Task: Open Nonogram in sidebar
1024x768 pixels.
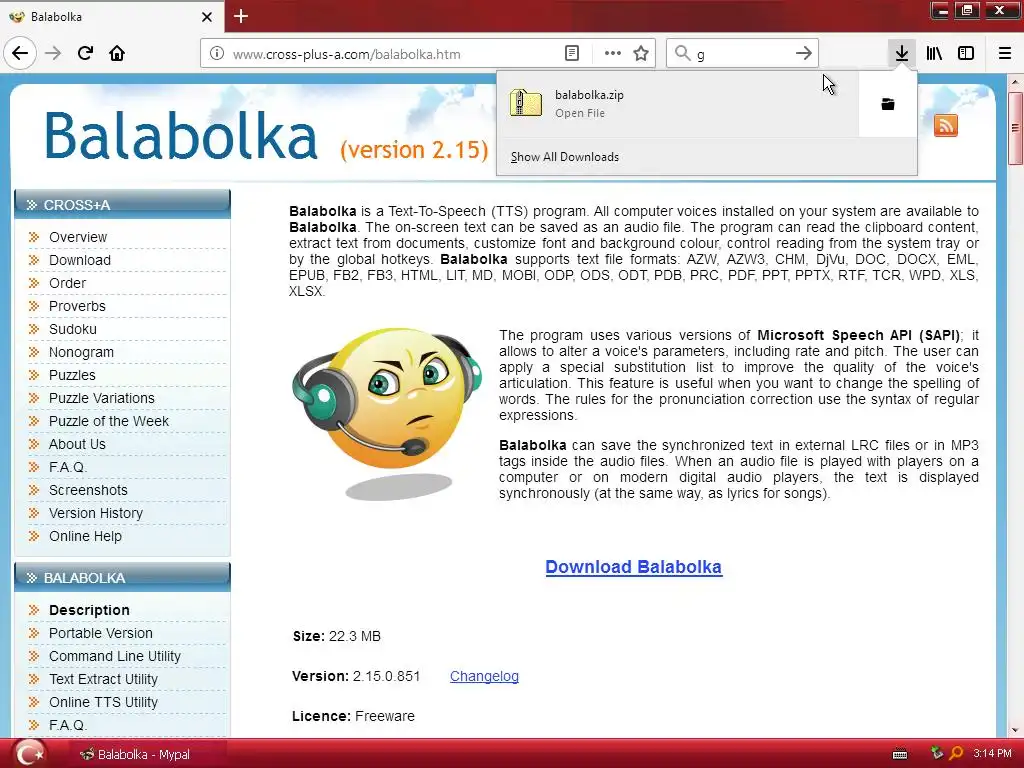Action: pyautogui.click(x=81, y=352)
